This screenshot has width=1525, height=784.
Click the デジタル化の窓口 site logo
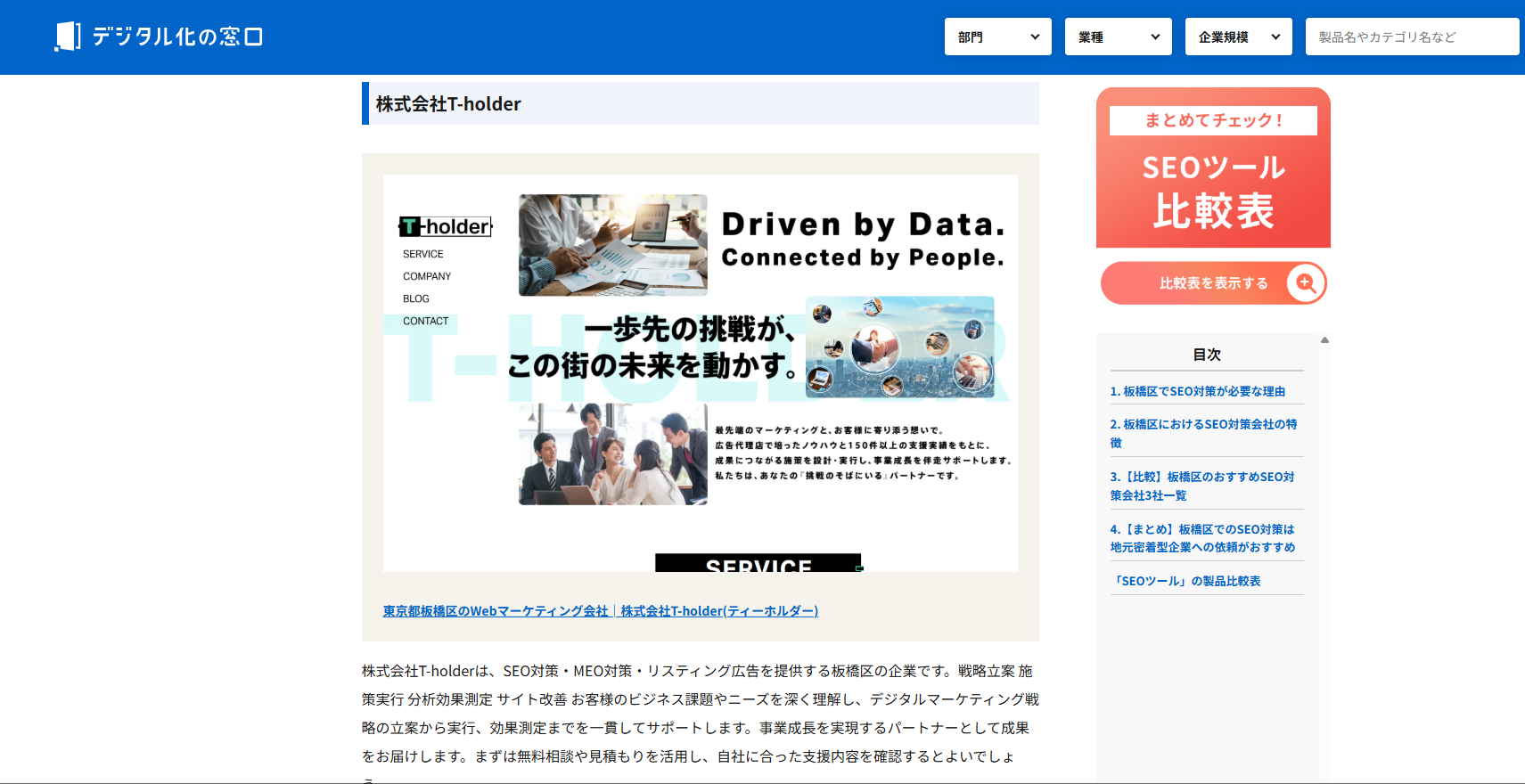tap(159, 37)
